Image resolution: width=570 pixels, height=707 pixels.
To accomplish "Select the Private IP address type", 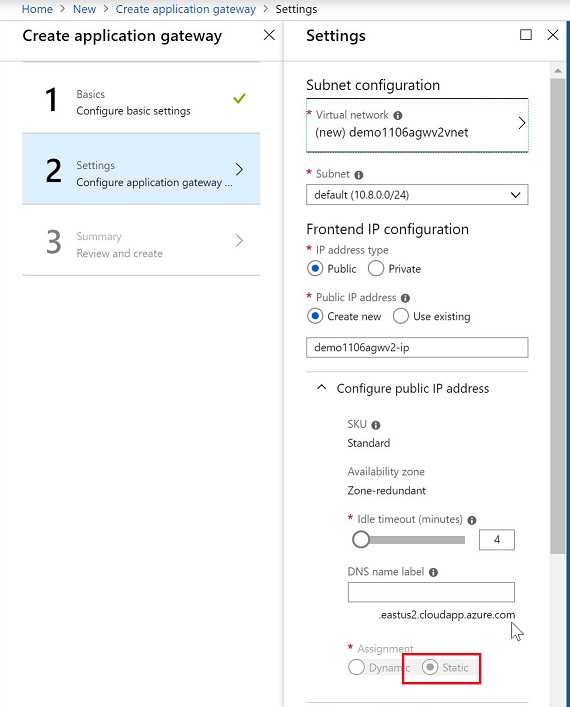I will [376, 269].
